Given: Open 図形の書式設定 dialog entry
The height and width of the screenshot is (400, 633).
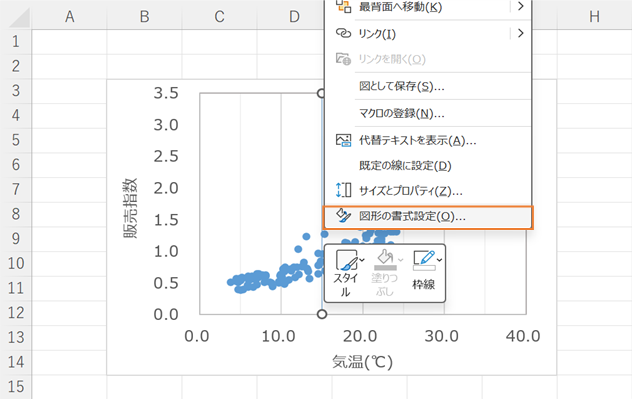Looking at the screenshot, I should (x=412, y=215).
